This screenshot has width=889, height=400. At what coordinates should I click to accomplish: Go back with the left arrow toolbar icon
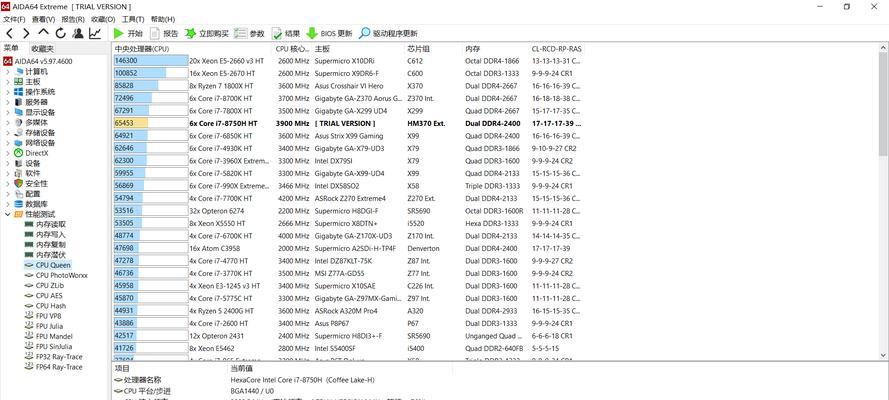coord(9,33)
